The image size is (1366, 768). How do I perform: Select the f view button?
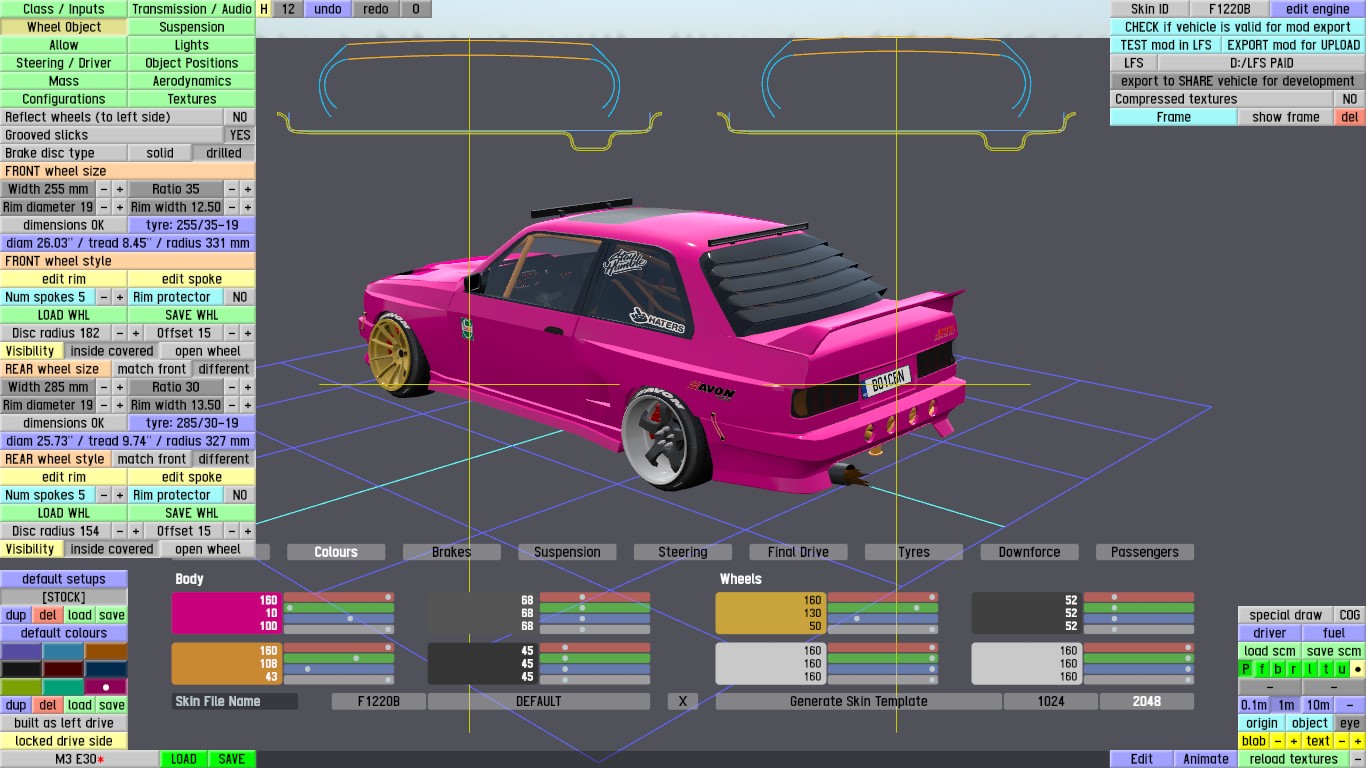click(1262, 669)
